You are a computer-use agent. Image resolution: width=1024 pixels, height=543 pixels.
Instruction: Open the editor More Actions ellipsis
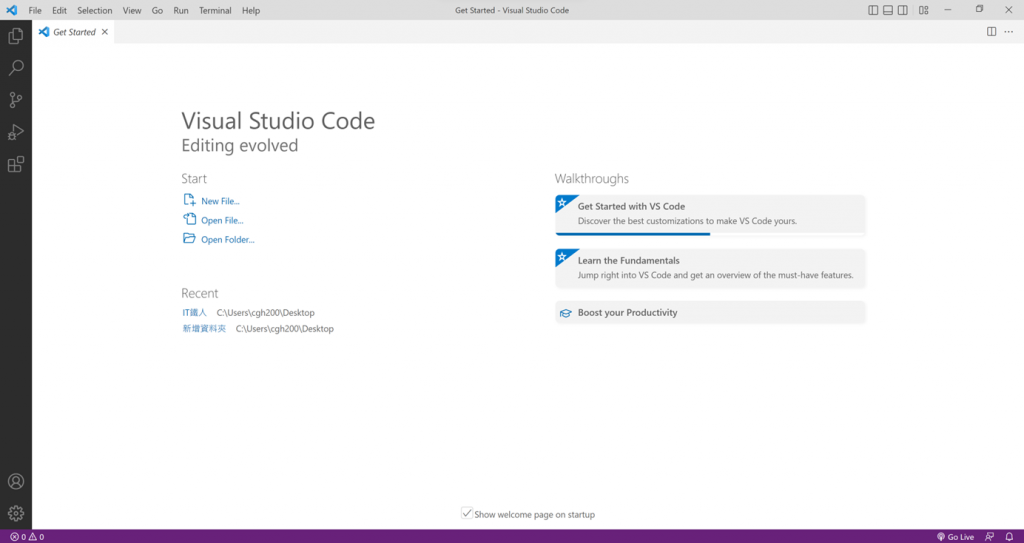tap(1009, 31)
